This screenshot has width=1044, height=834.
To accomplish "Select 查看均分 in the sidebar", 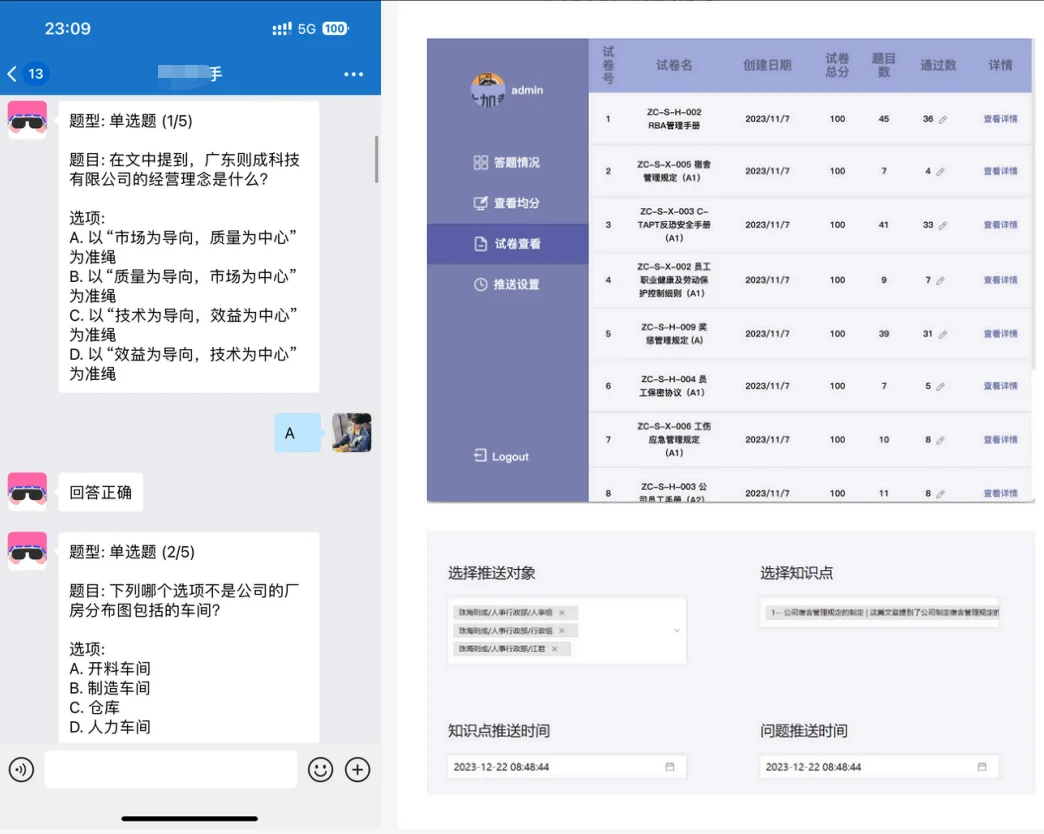I will point(507,203).
